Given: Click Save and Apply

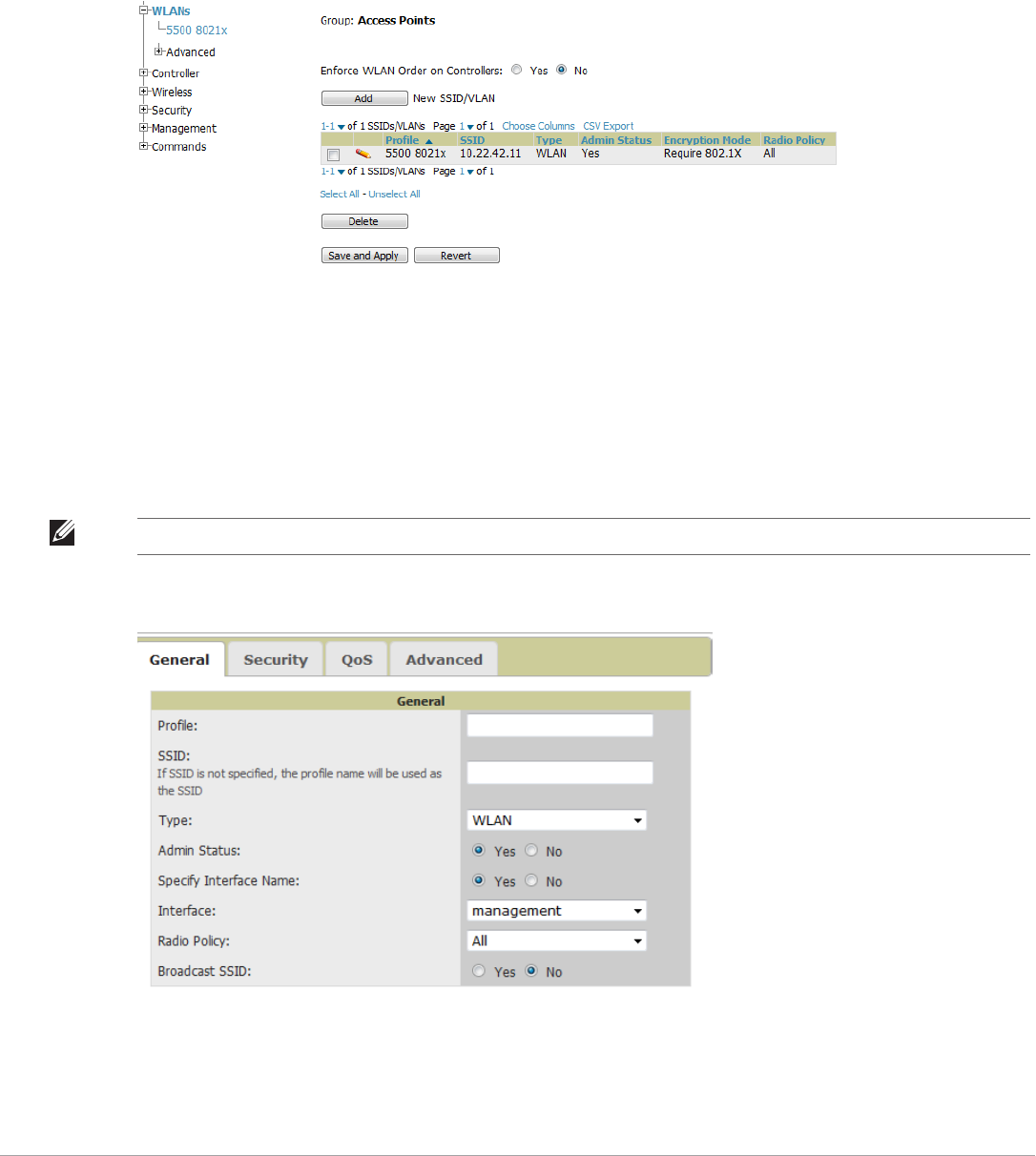Looking at the screenshot, I should [x=364, y=256].
